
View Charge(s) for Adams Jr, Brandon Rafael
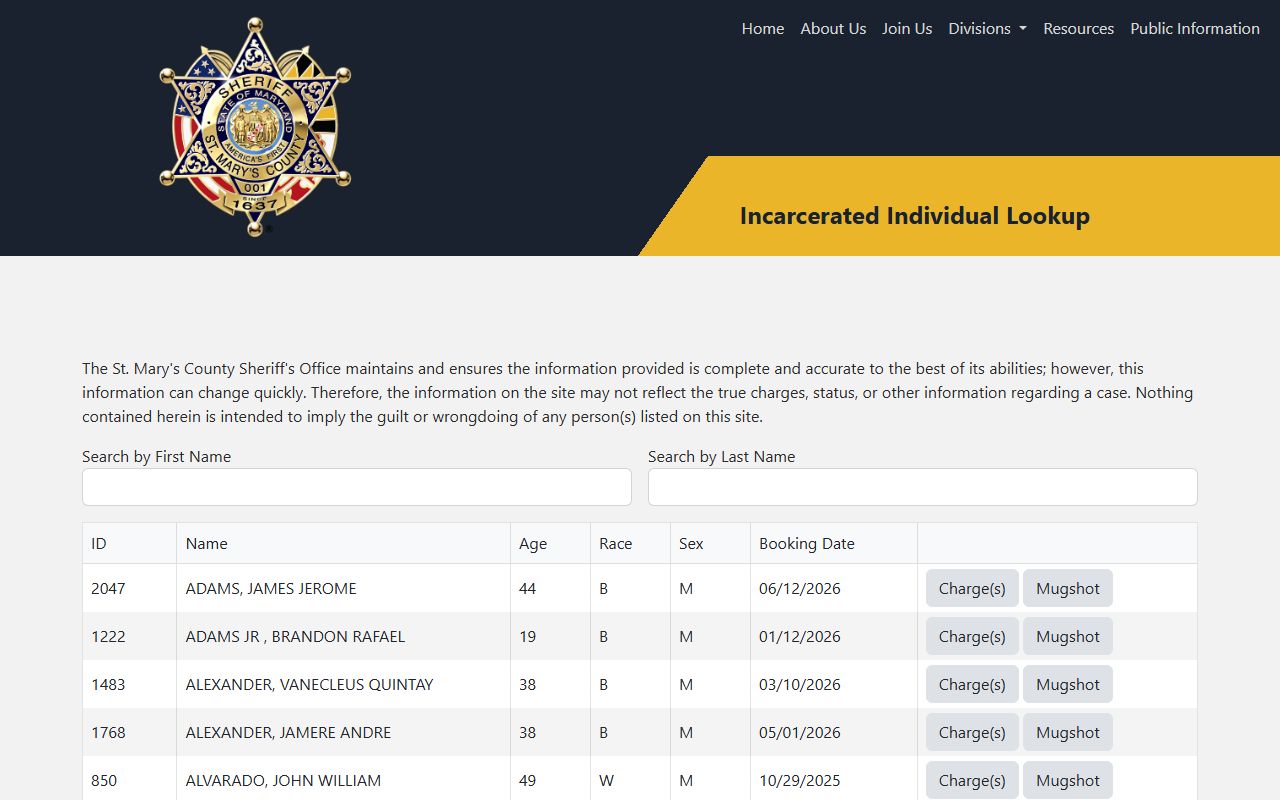pyautogui.click(x=972, y=636)
